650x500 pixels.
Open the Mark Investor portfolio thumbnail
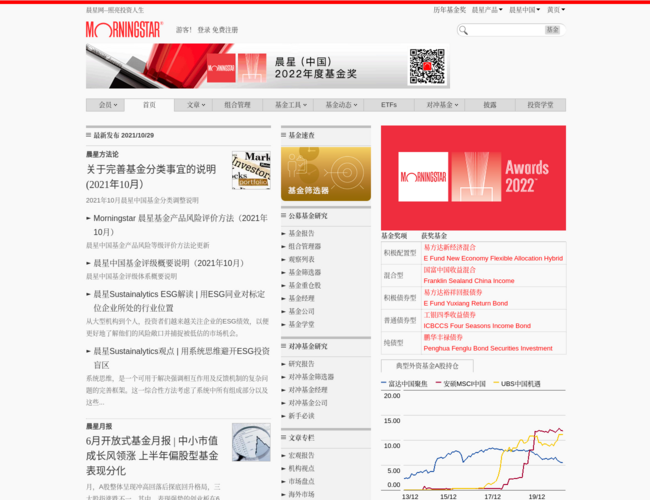pyautogui.click(x=250, y=170)
